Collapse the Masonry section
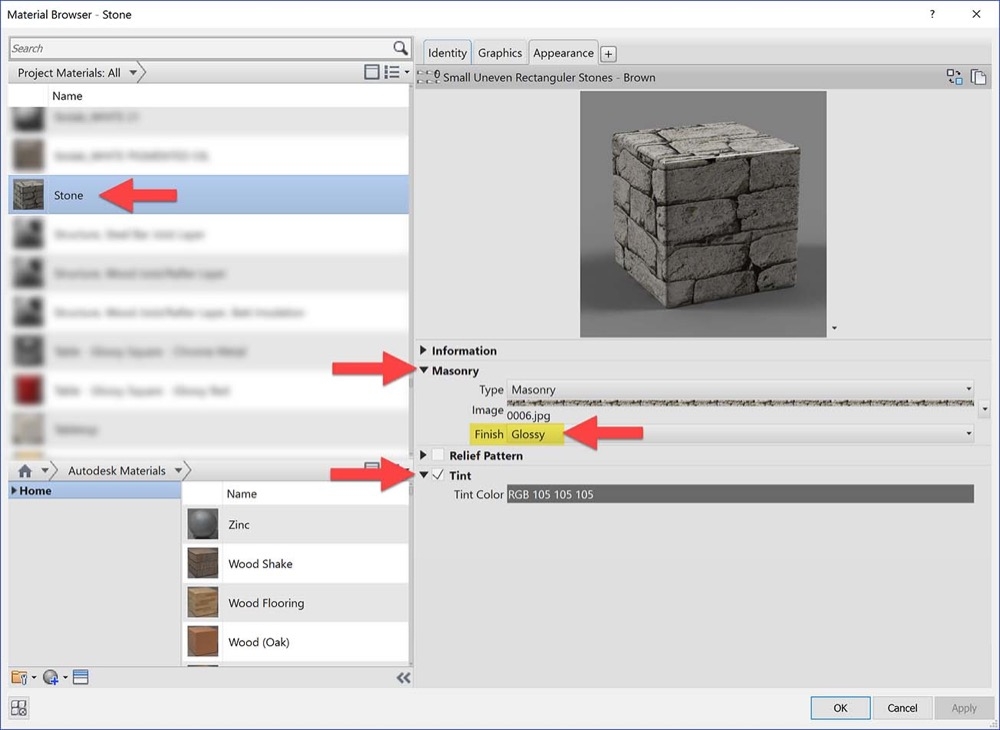This screenshot has width=1000, height=730. pos(424,370)
